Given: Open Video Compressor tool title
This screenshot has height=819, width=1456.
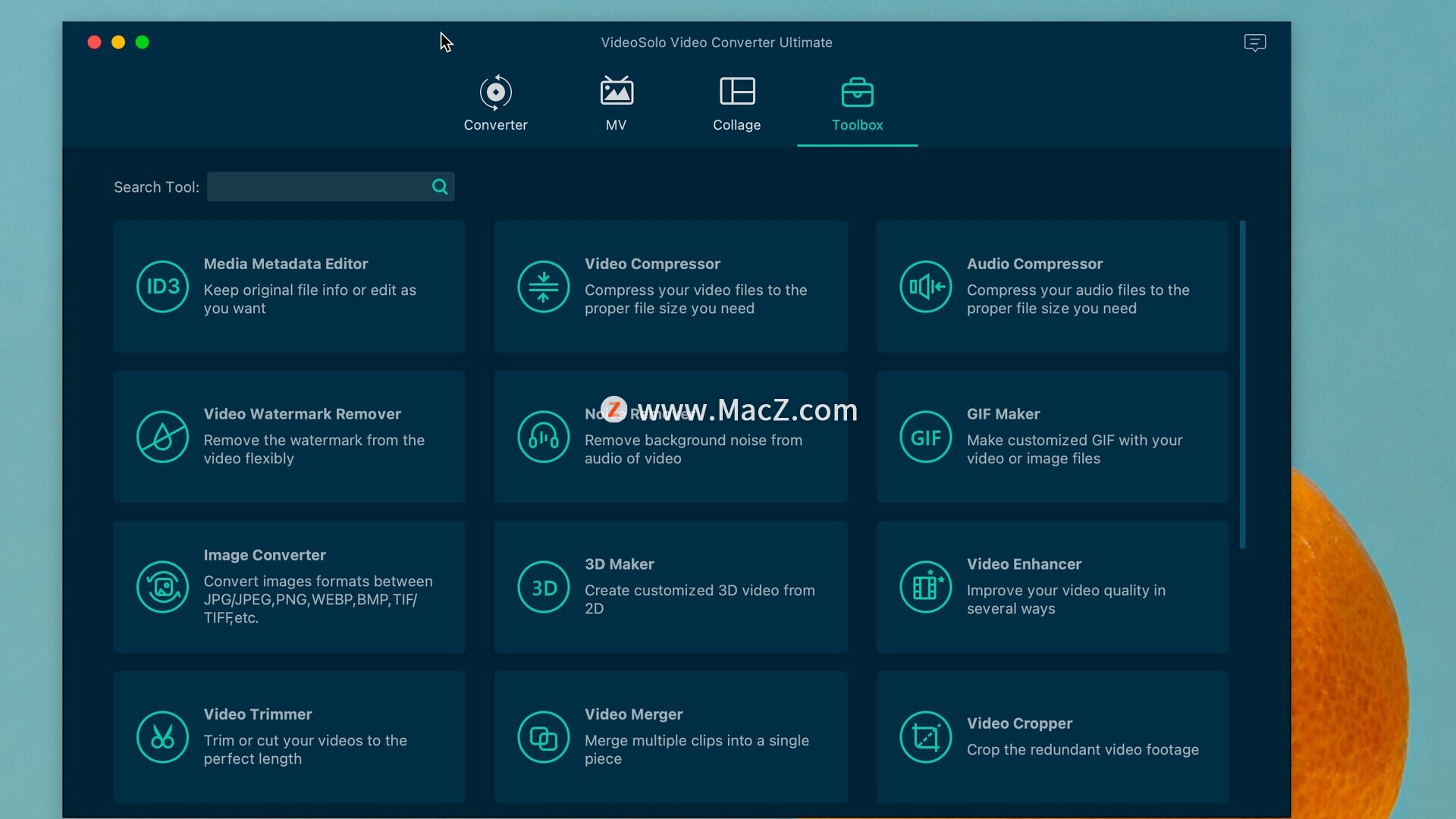Looking at the screenshot, I should (x=652, y=264).
